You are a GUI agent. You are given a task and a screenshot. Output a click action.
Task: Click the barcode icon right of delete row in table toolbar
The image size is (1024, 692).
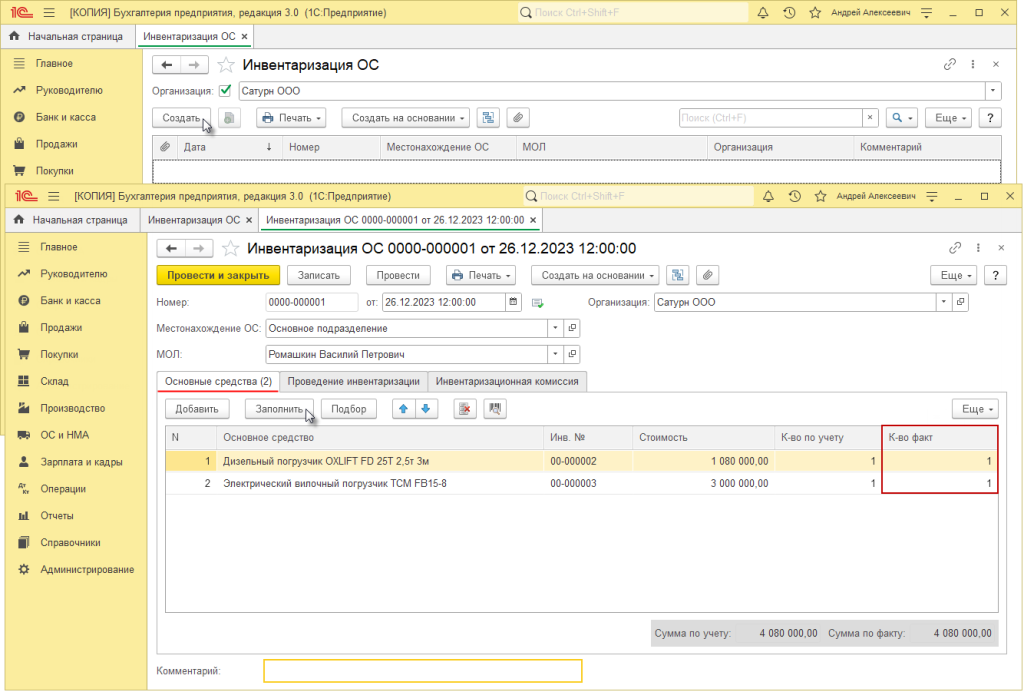click(495, 409)
